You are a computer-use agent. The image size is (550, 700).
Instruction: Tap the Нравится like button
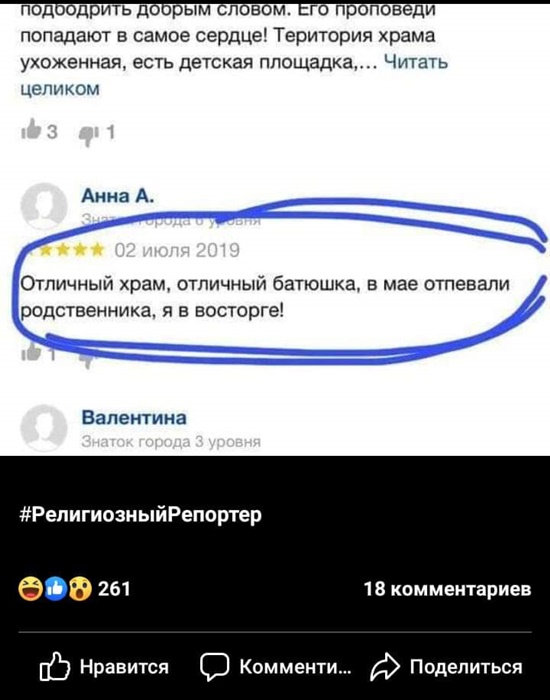coord(104,667)
